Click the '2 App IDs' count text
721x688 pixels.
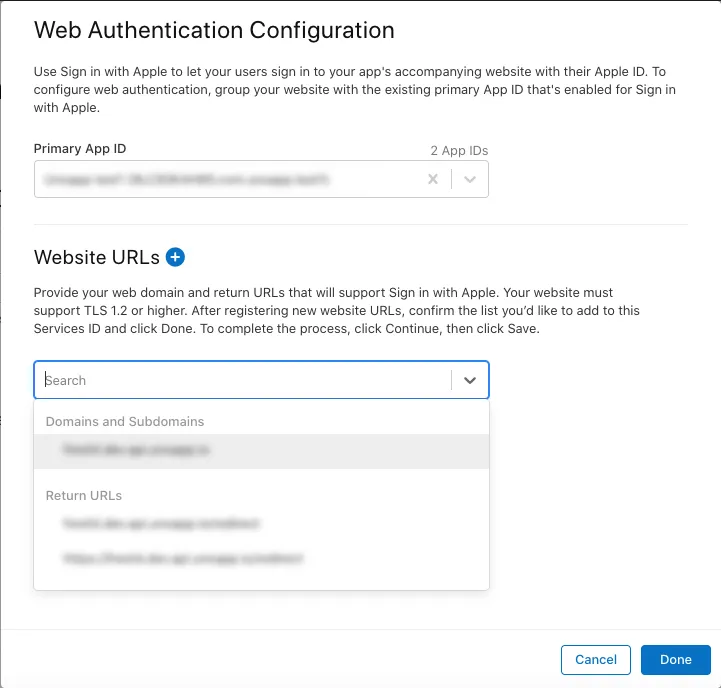point(459,151)
